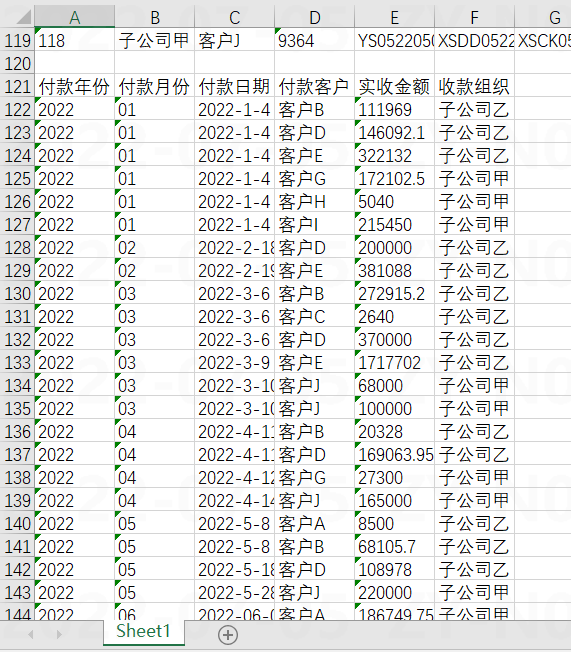The height and width of the screenshot is (652, 571).
Task: Click cell containing 付款月份
Action: (155, 86)
